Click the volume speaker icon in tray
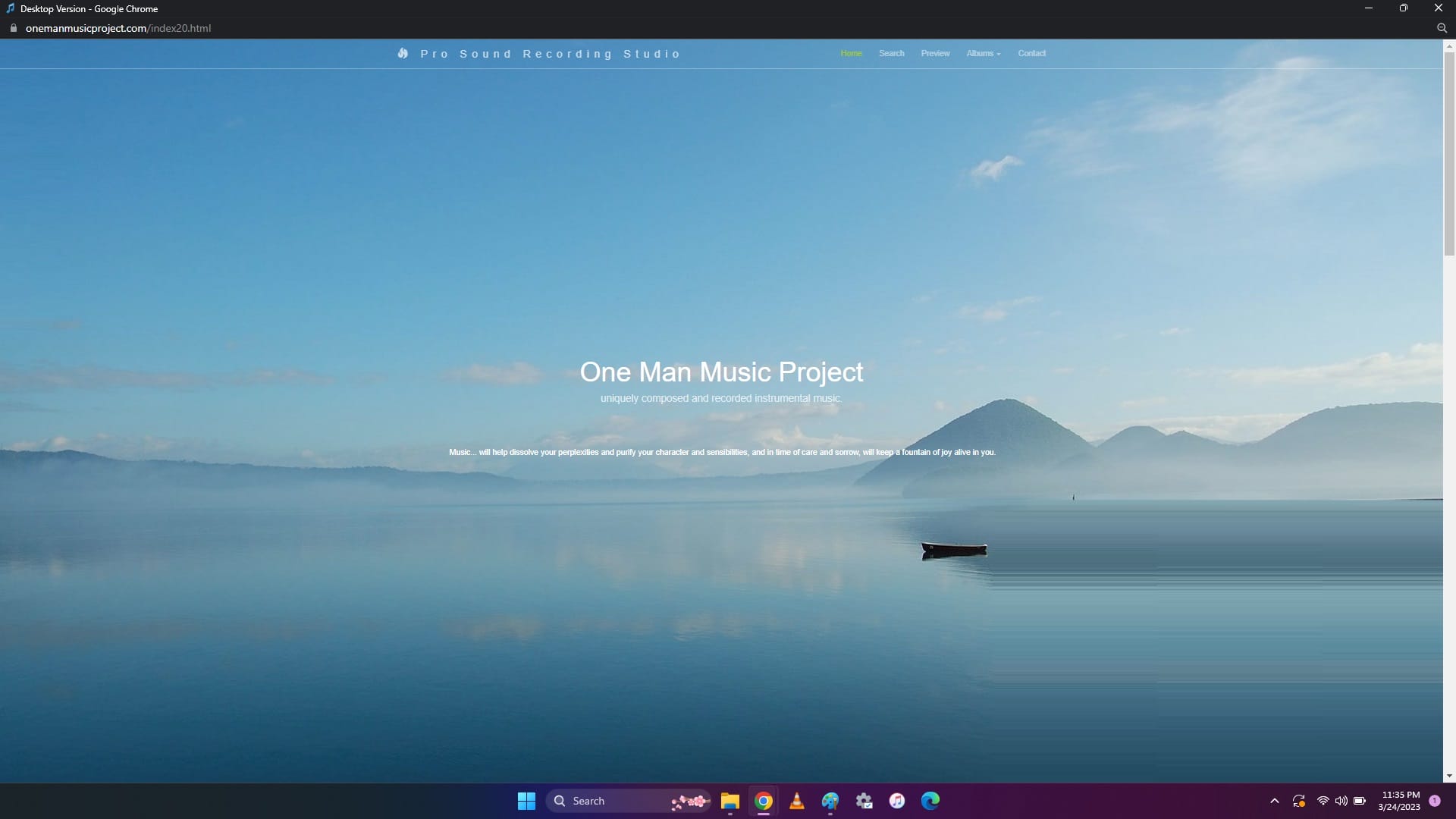Screen dimensions: 1456x819 coord(1341,801)
